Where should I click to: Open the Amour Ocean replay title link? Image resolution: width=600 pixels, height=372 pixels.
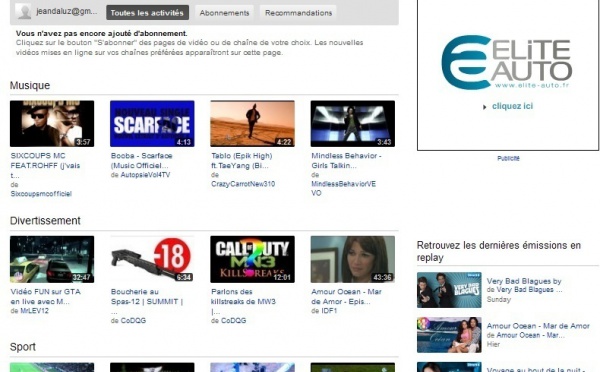click(x=538, y=326)
